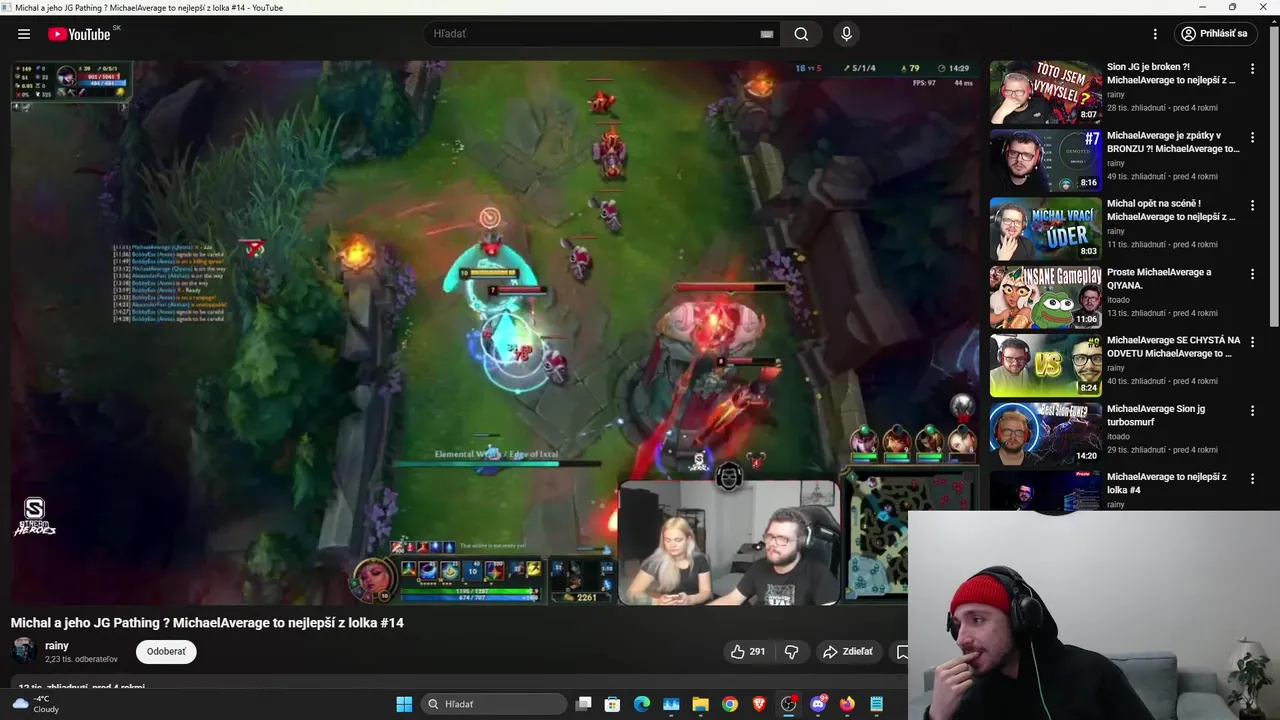1280x720 pixels.
Task: Go to the YouTube home logo
Action: [79, 34]
